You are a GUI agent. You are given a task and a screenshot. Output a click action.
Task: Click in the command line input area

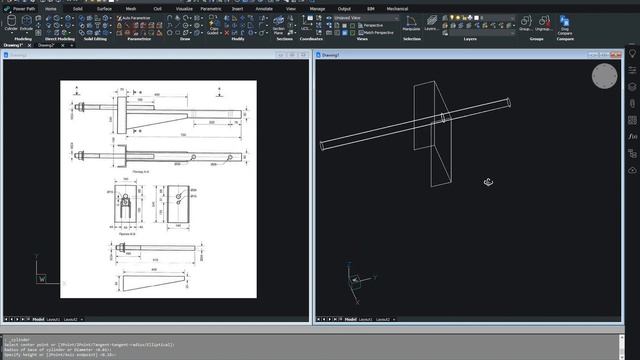coord(310,347)
